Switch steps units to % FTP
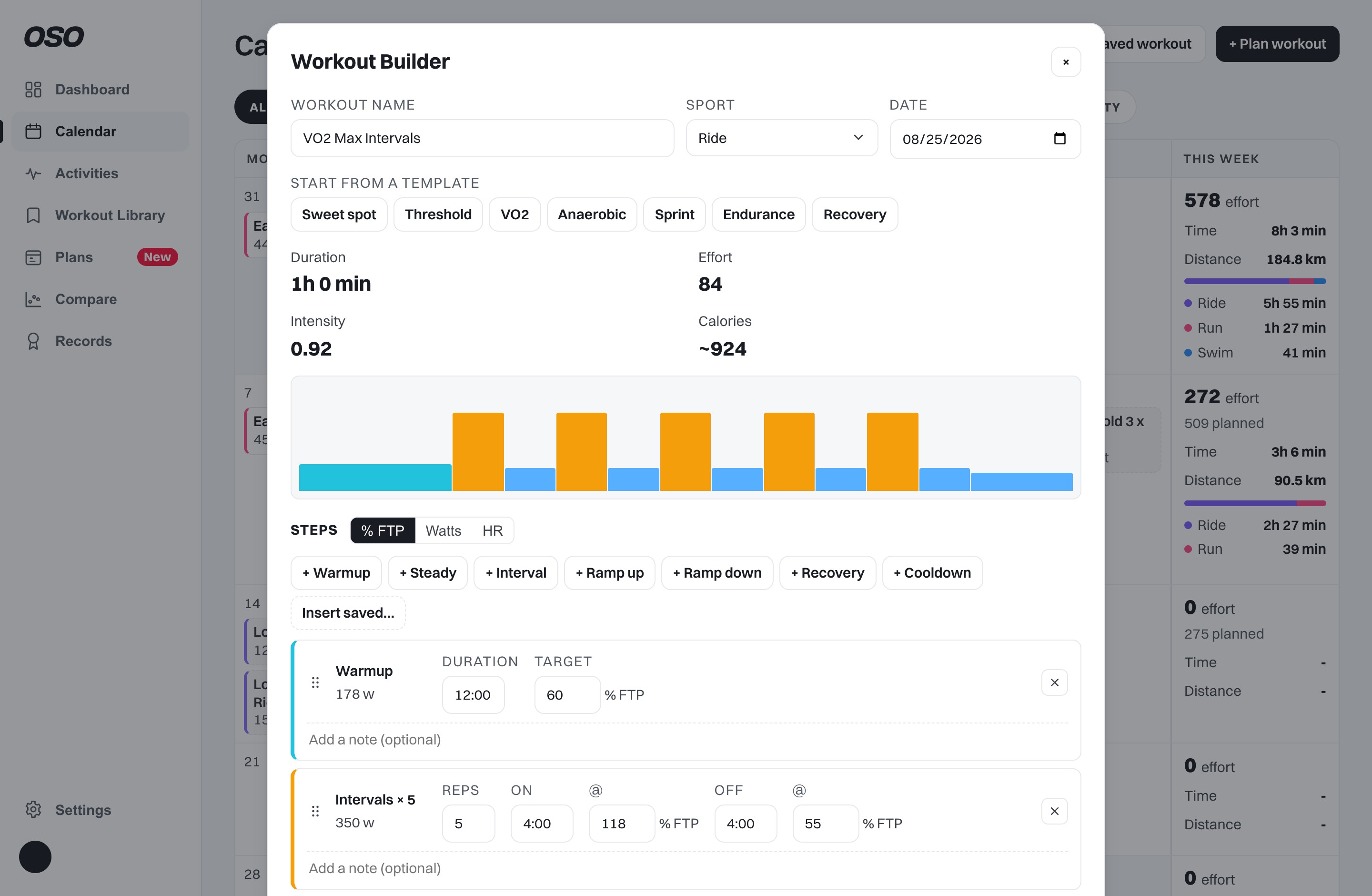Image resolution: width=1372 pixels, height=896 pixels. 383,530
